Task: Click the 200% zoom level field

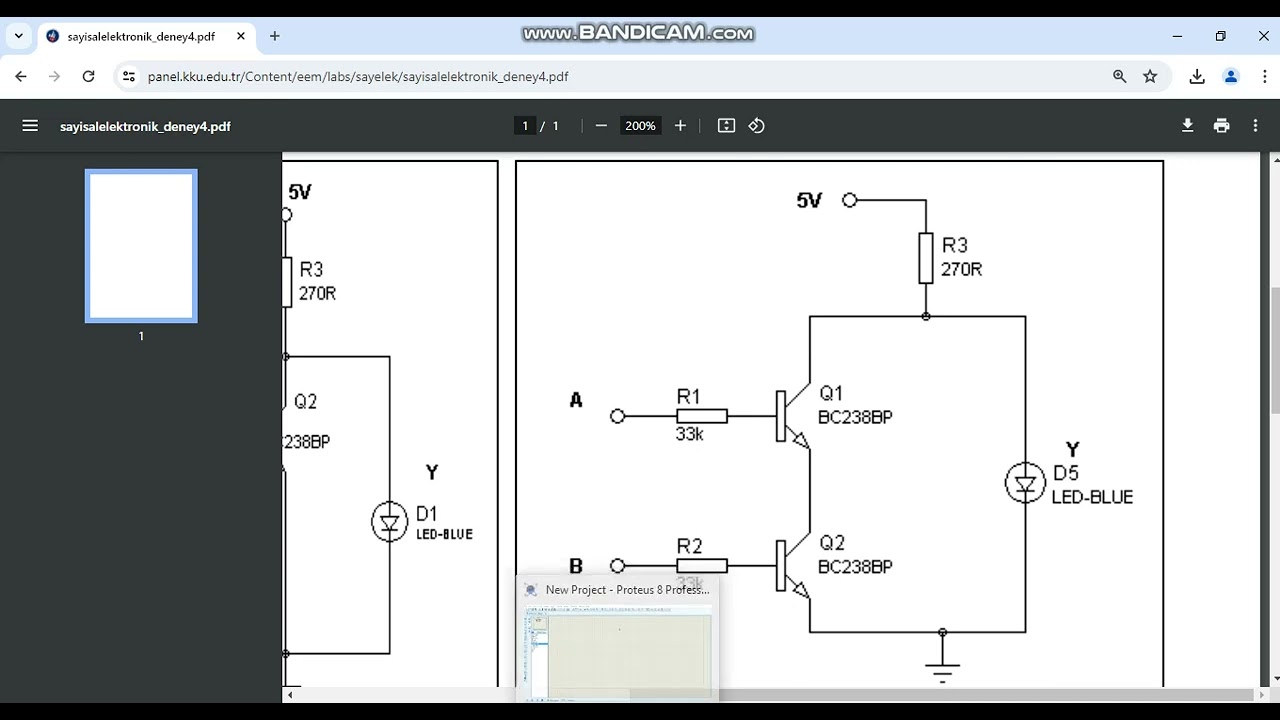Action: pyautogui.click(x=640, y=126)
